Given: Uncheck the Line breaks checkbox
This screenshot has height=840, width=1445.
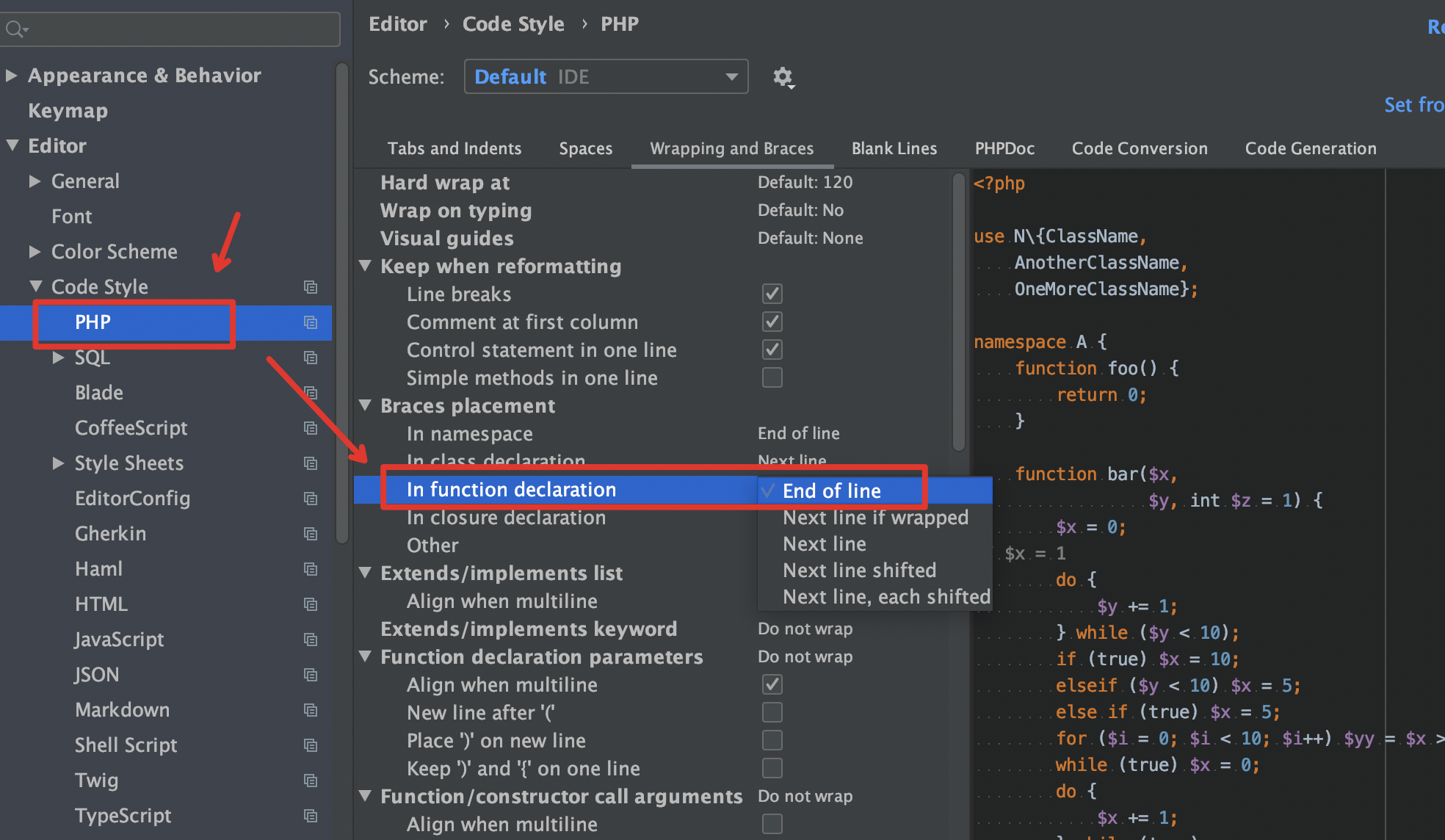Looking at the screenshot, I should [772, 294].
